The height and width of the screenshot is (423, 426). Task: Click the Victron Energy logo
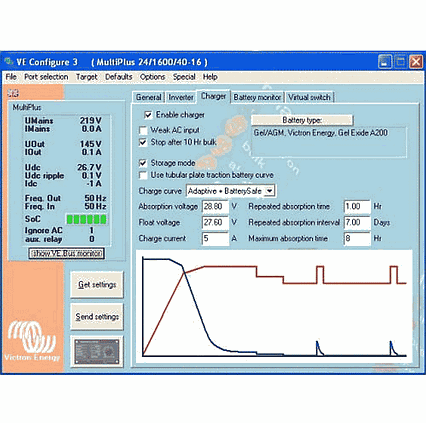click(32, 341)
